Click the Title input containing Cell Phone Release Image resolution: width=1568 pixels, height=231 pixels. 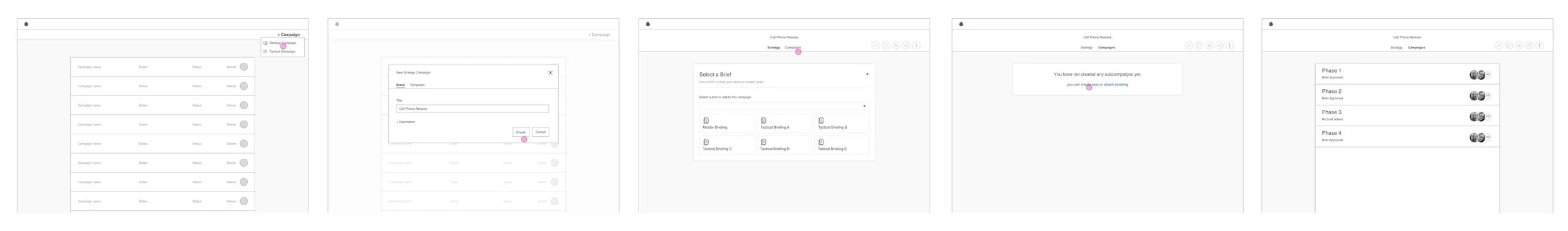pyautogui.click(x=472, y=109)
